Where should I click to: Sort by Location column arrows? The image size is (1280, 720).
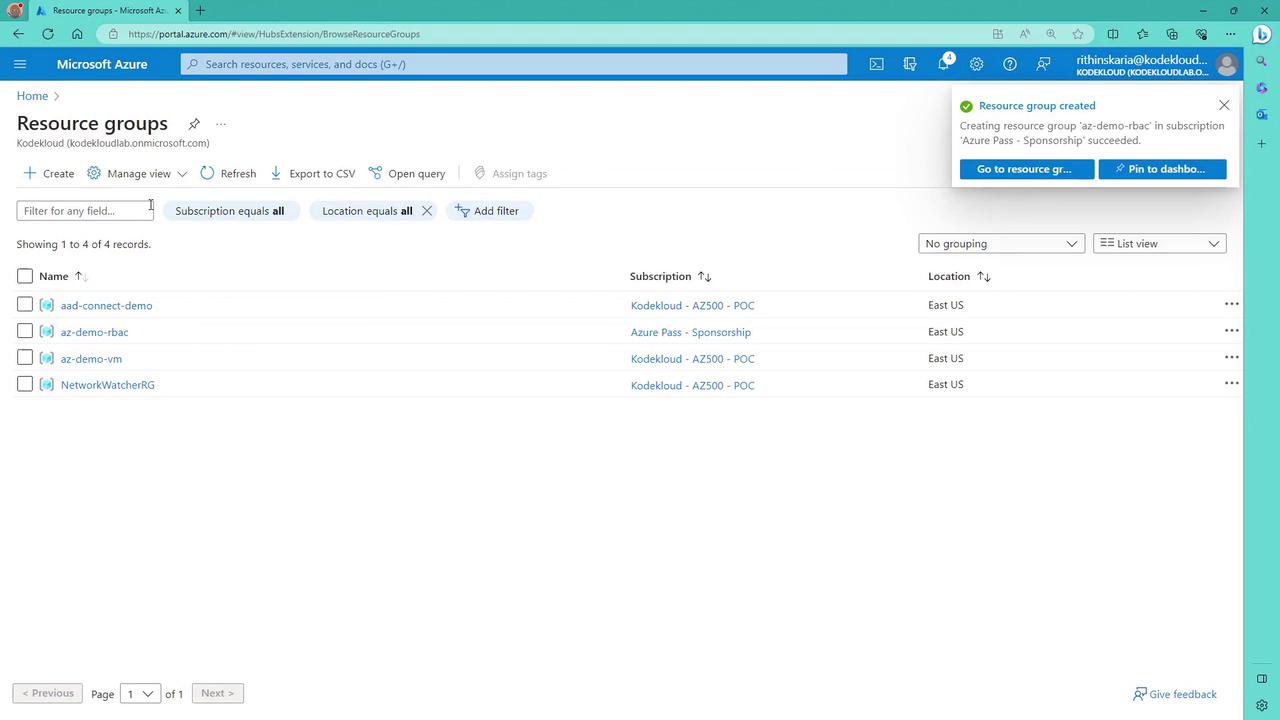pyautogui.click(x=984, y=276)
